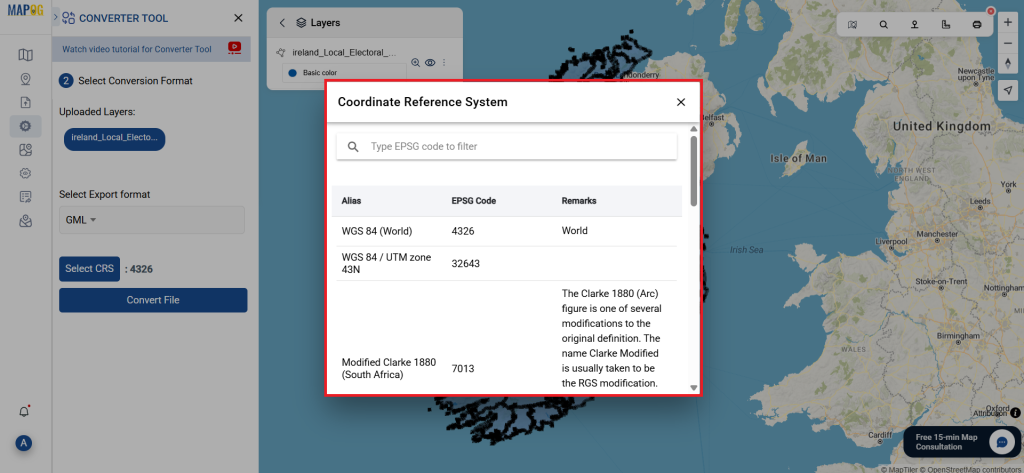Click the locate-me arrow button

point(1008,90)
